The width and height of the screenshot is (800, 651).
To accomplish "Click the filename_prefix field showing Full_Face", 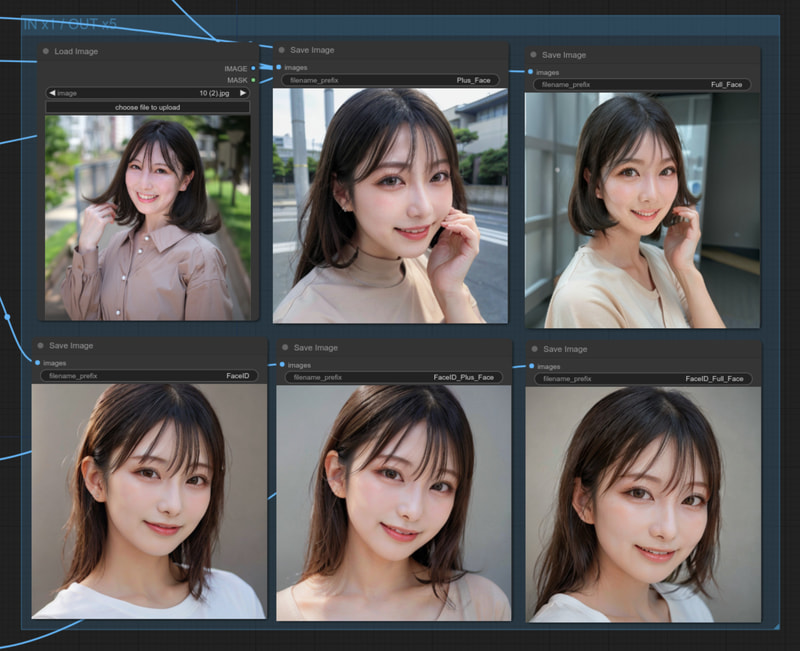I will 647,84.
